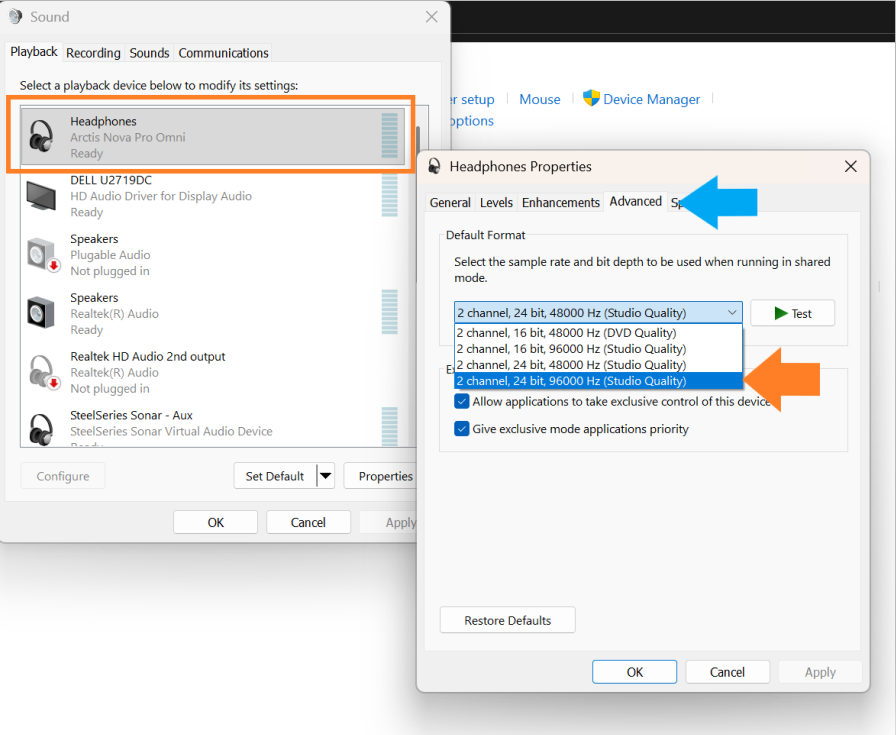Click the SteelSeries Sonar - Aux headphone icon
This screenshot has width=896, height=735.
pos(41,429)
